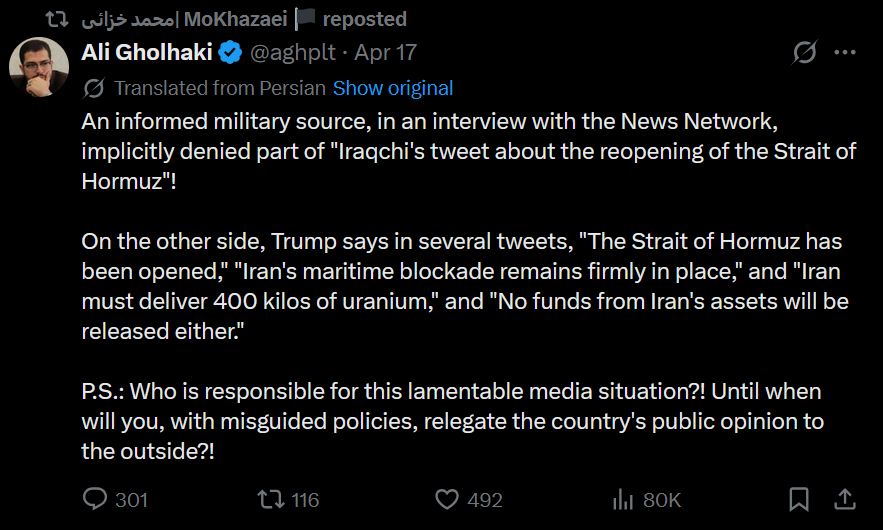Open the Apr 17 timestamp permalink
Image resolution: width=883 pixels, height=530 pixels.
[386, 53]
